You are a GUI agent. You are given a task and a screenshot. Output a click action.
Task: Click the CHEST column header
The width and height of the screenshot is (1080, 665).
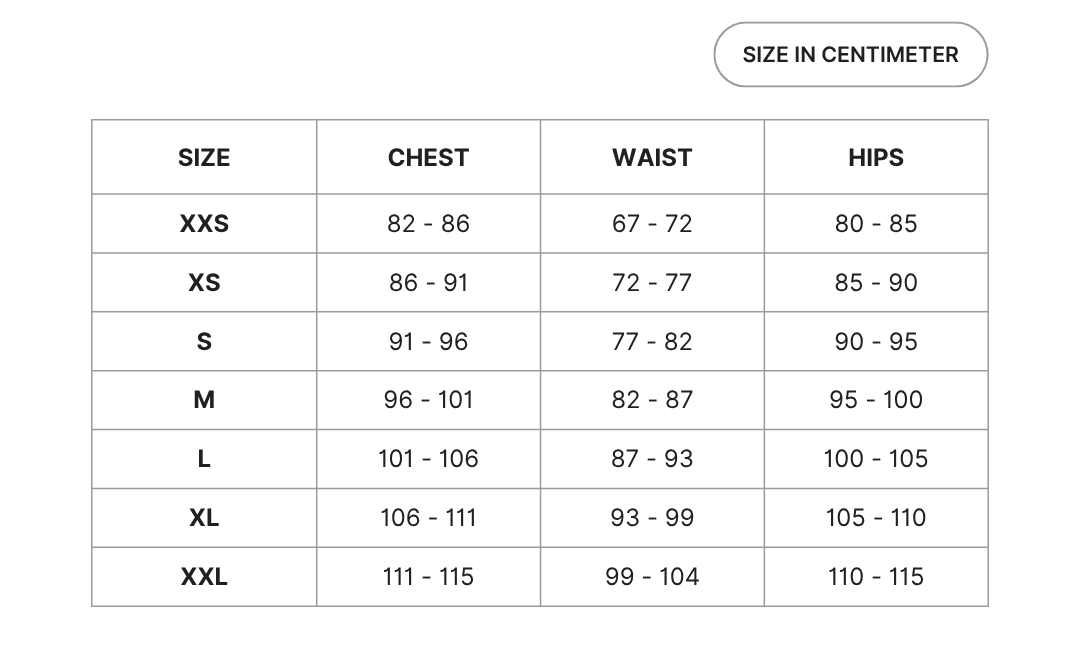tap(428, 158)
